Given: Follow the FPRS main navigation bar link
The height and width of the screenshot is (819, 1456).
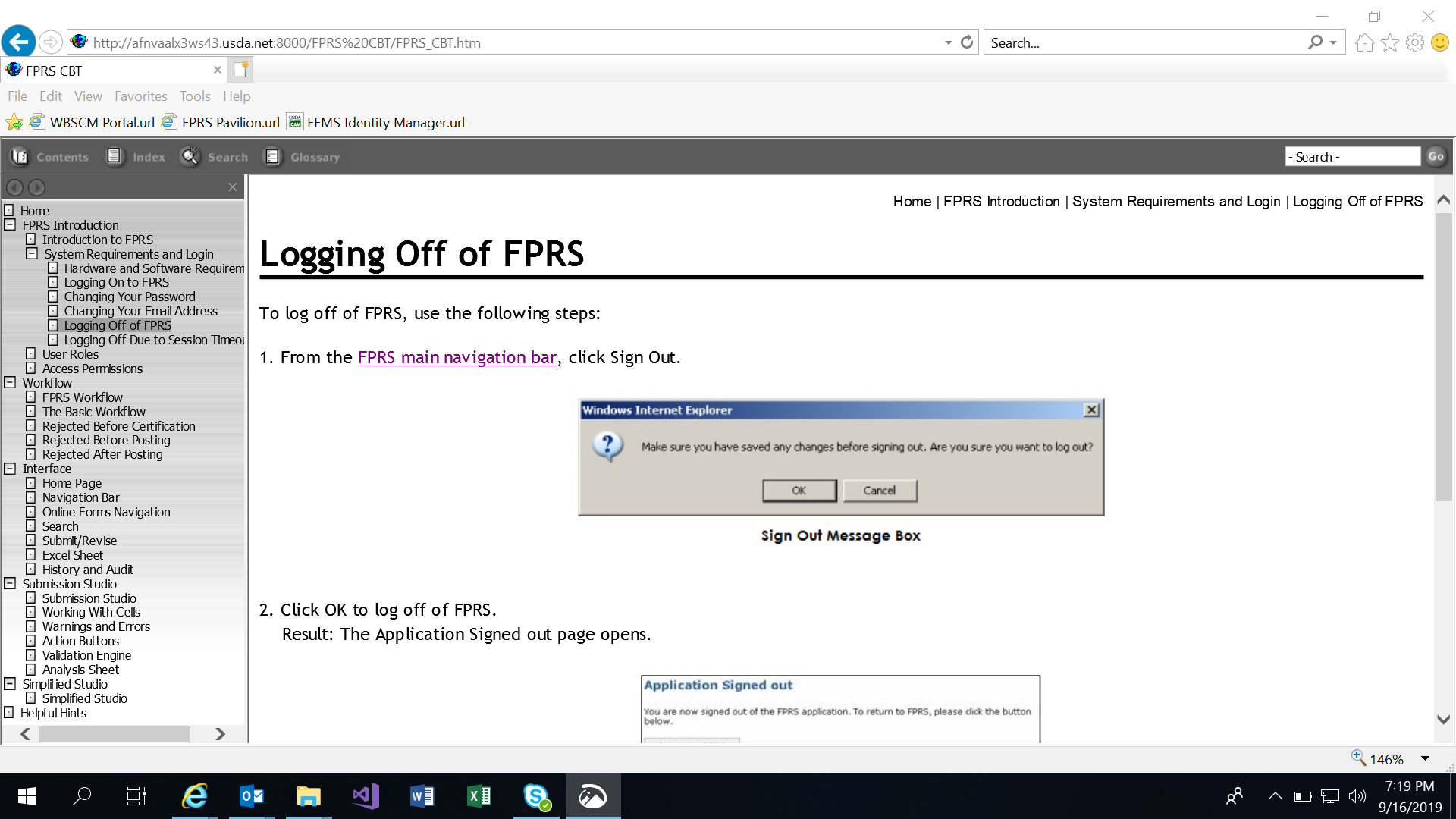Looking at the screenshot, I should 457,357.
